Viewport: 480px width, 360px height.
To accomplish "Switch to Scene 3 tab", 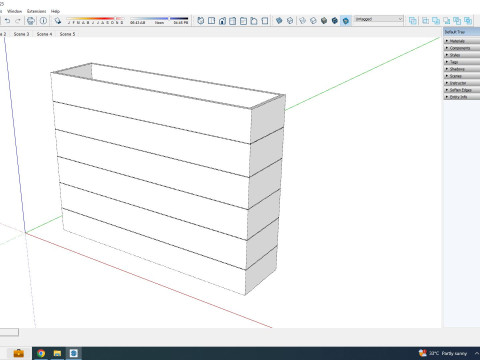I will pyautogui.click(x=21, y=34).
